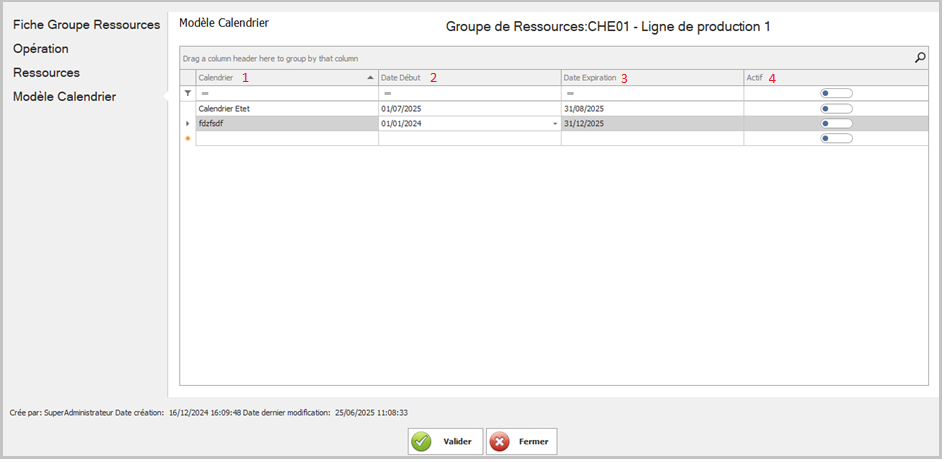Click the Calendrier column sort arrow

370,77
